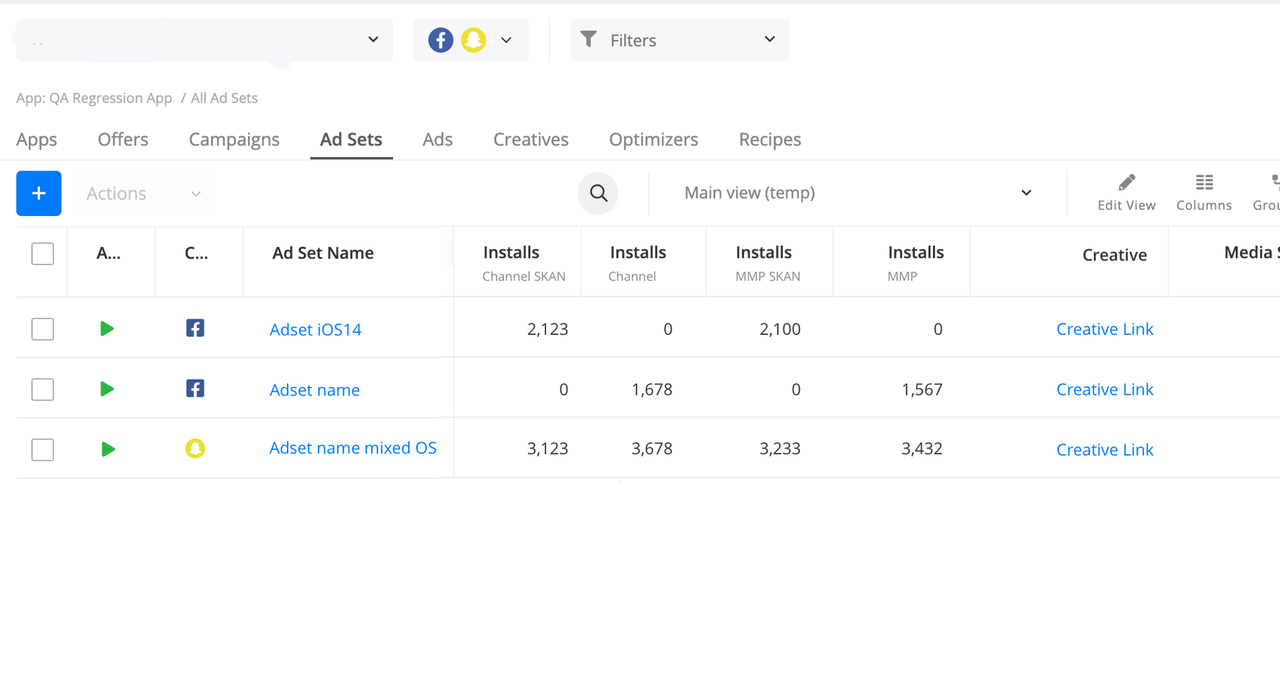Check the Adset name mixed OS checkbox
Screen dimensions: 1280x683
[x=42, y=450]
